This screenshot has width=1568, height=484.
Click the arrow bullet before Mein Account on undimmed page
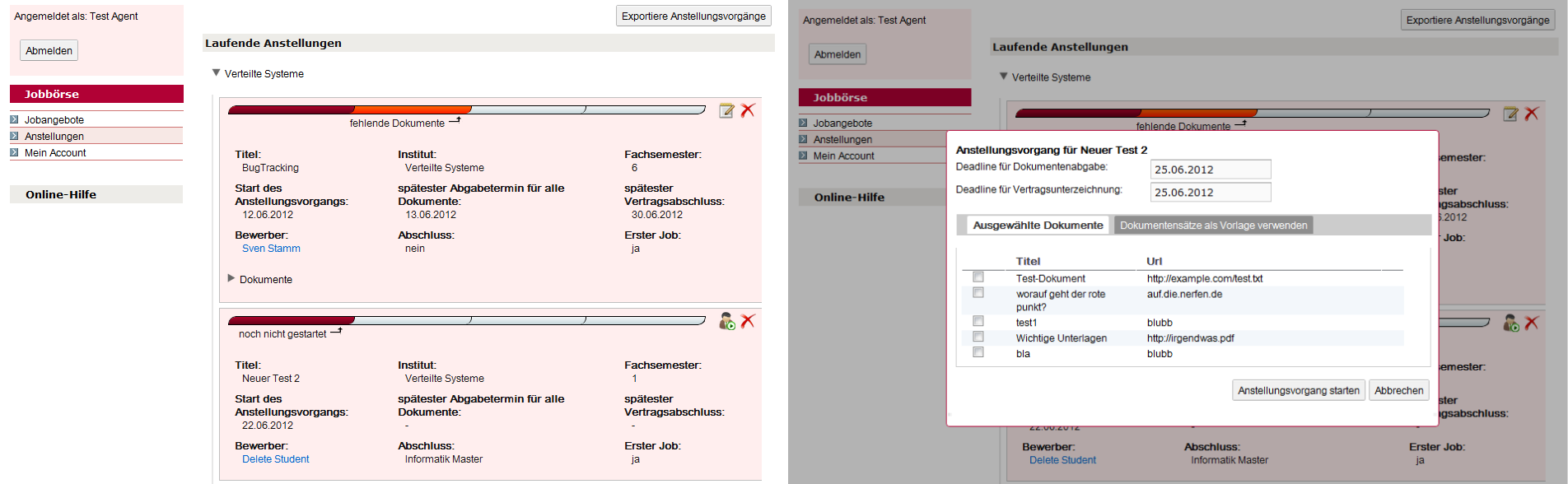coord(14,152)
